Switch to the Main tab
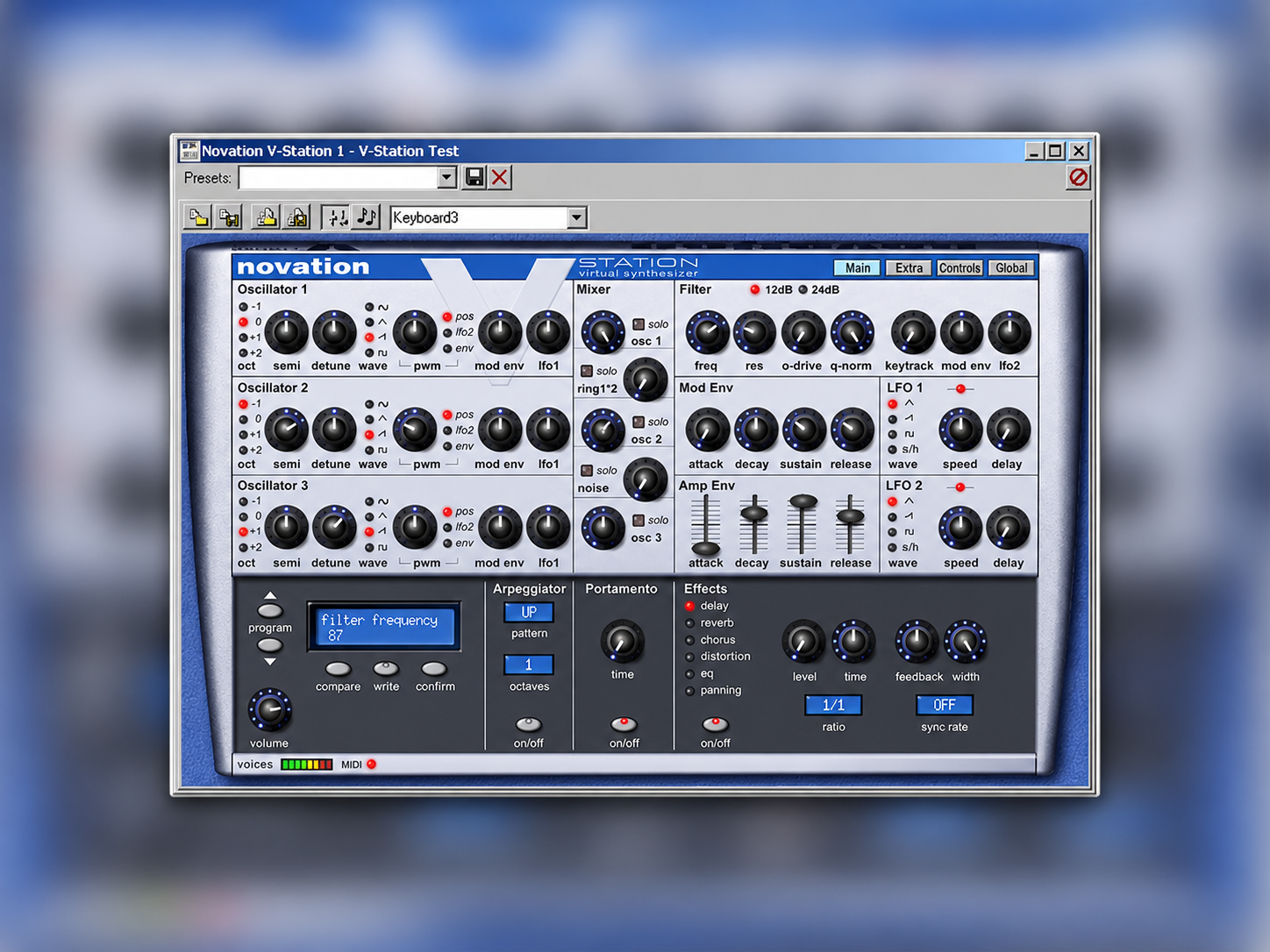1270x952 pixels. pyautogui.click(x=858, y=268)
